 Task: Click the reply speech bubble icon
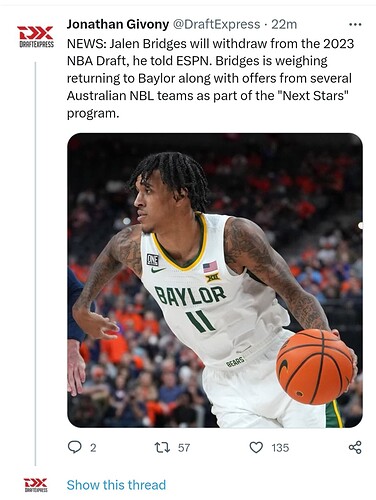point(75,447)
